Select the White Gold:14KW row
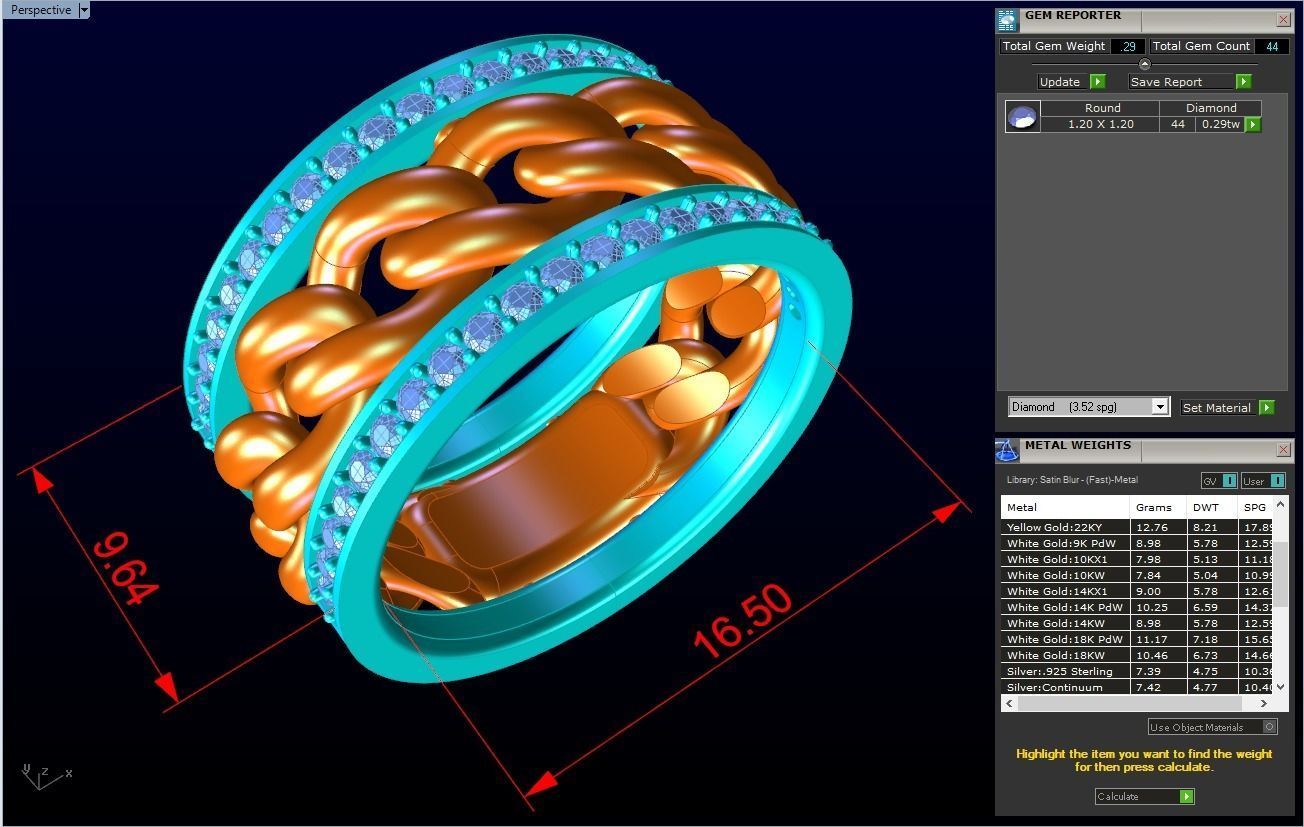 [x=1137, y=623]
